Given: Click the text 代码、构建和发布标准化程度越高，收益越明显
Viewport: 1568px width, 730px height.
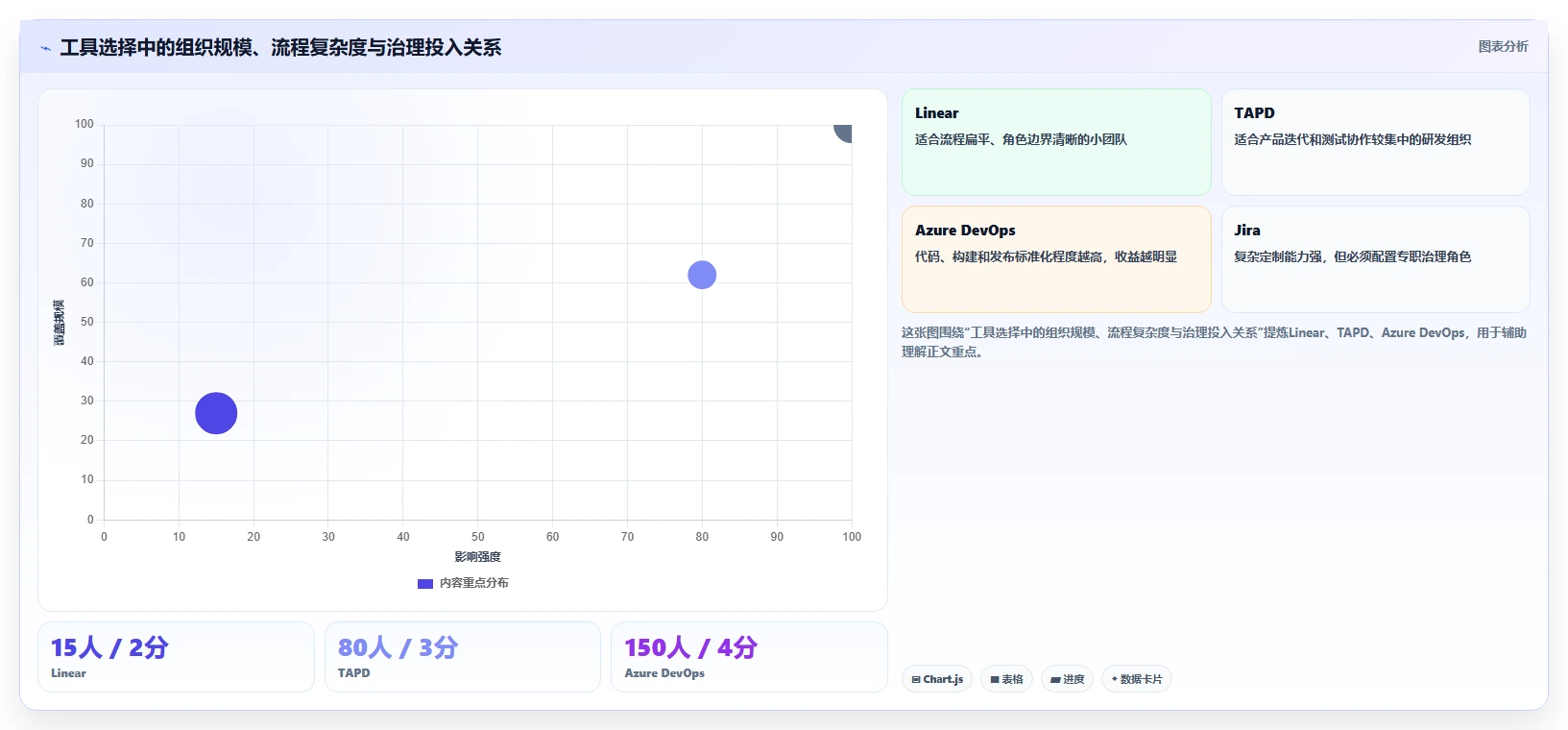Looking at the screenshot, I should coord(1046,256).
